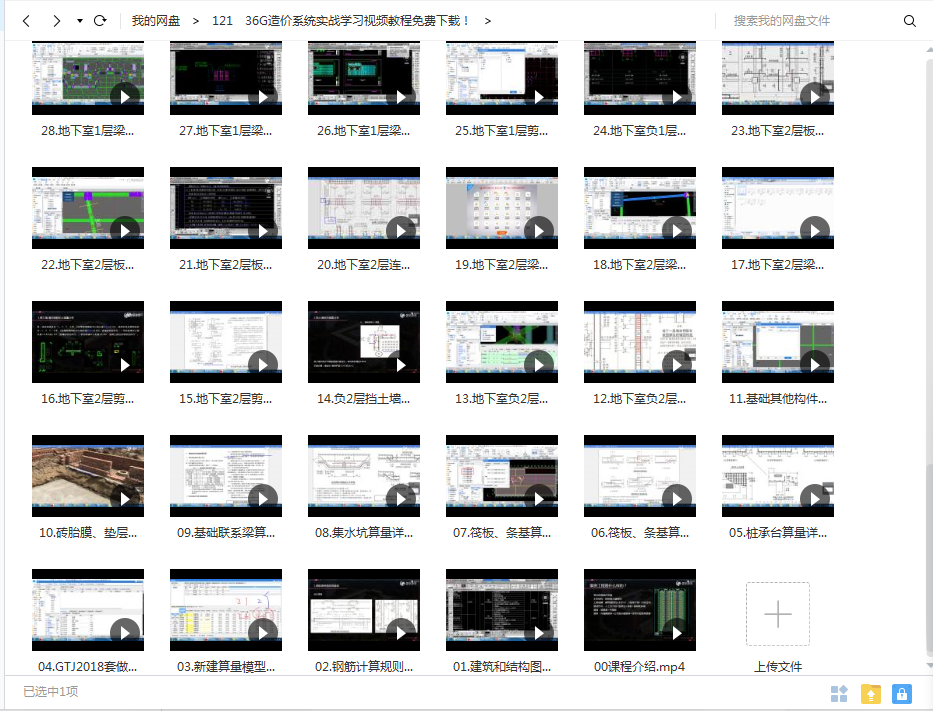Select the 14.负2层挡土墙 video

[x=364, y=342]
